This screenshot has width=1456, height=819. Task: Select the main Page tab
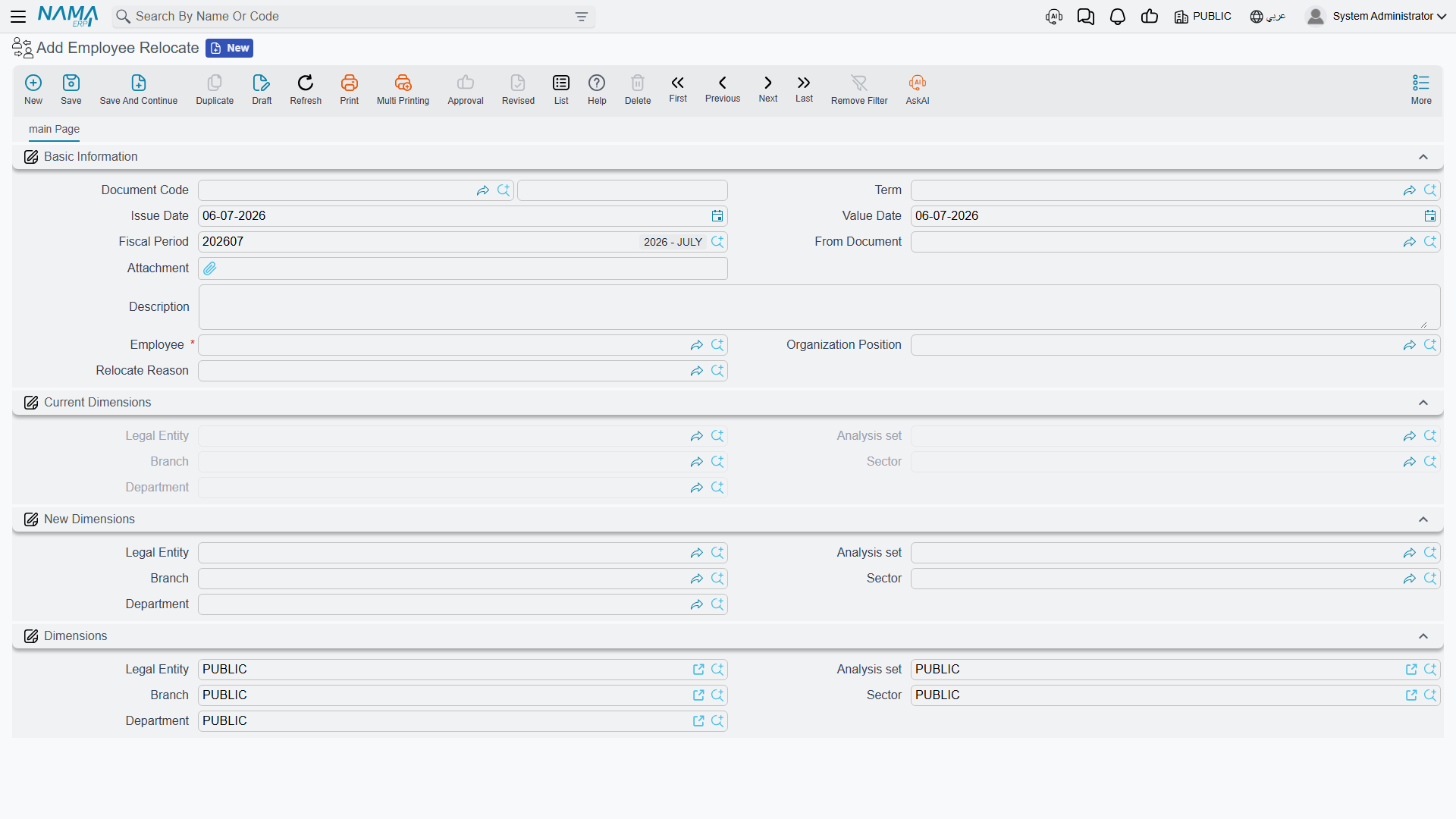click(54, 129)
